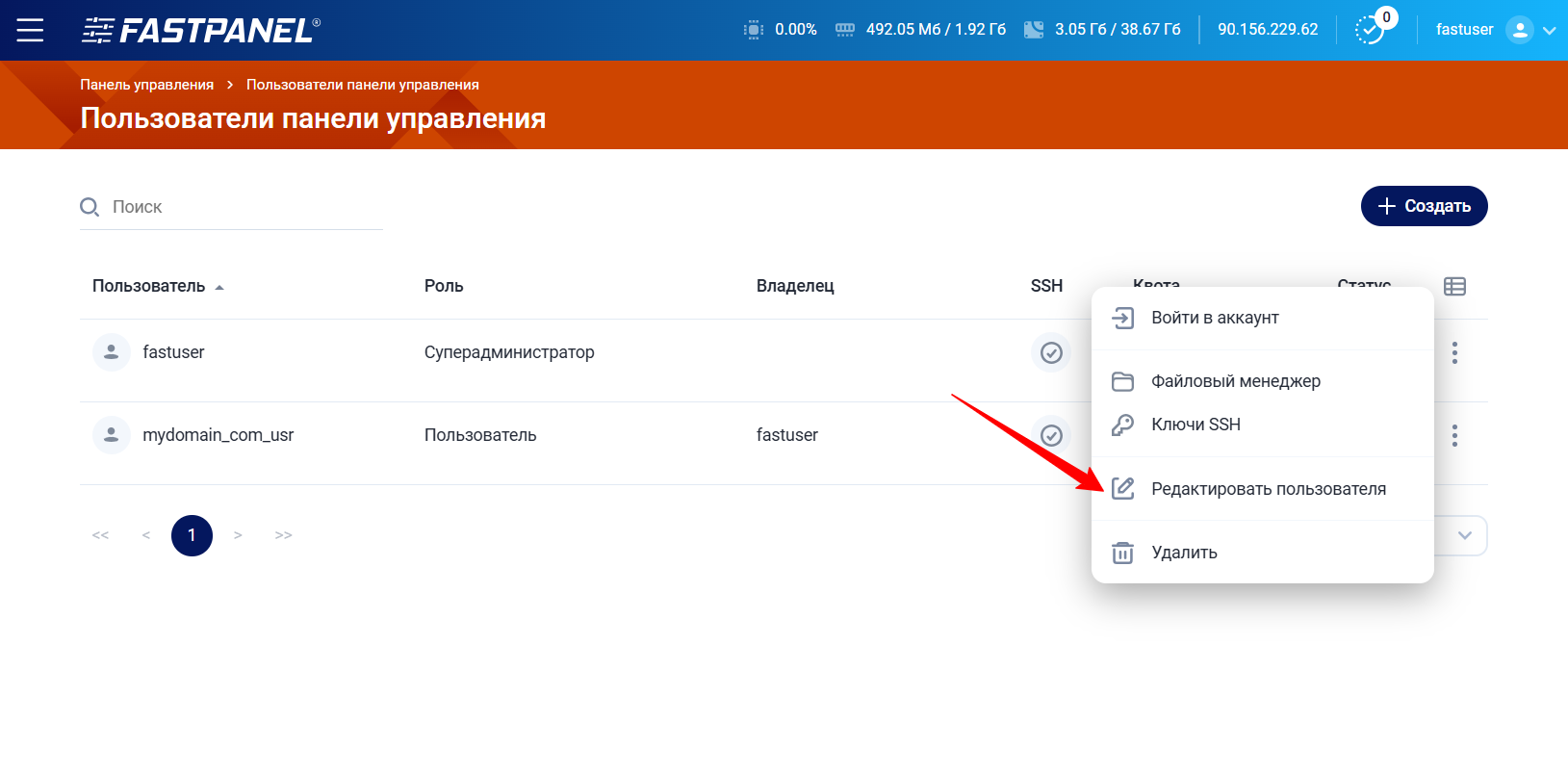Choose Удалить in the context menu

click(x=1184, y=553)
